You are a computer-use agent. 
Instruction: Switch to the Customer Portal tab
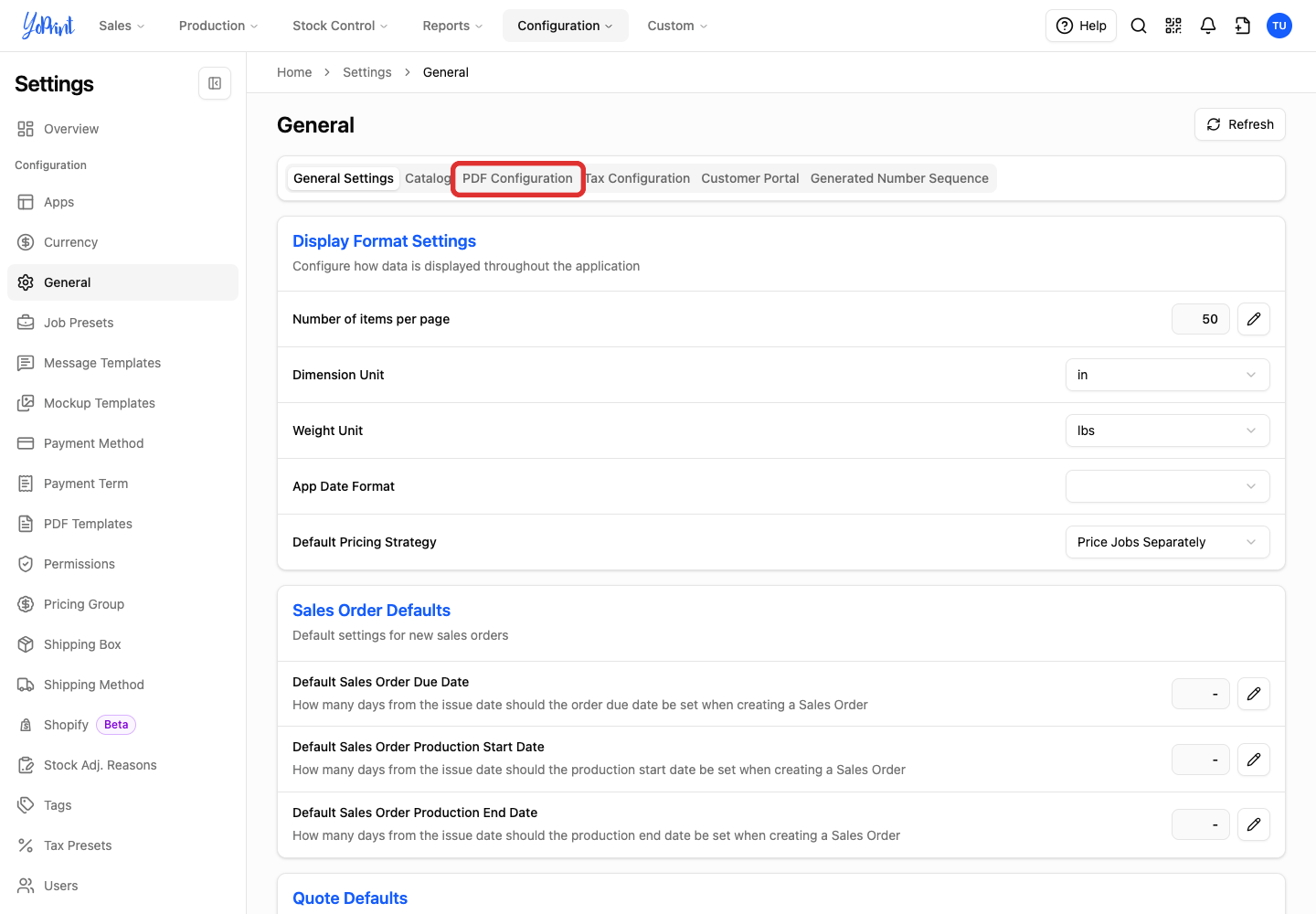(x=750, y=178)
